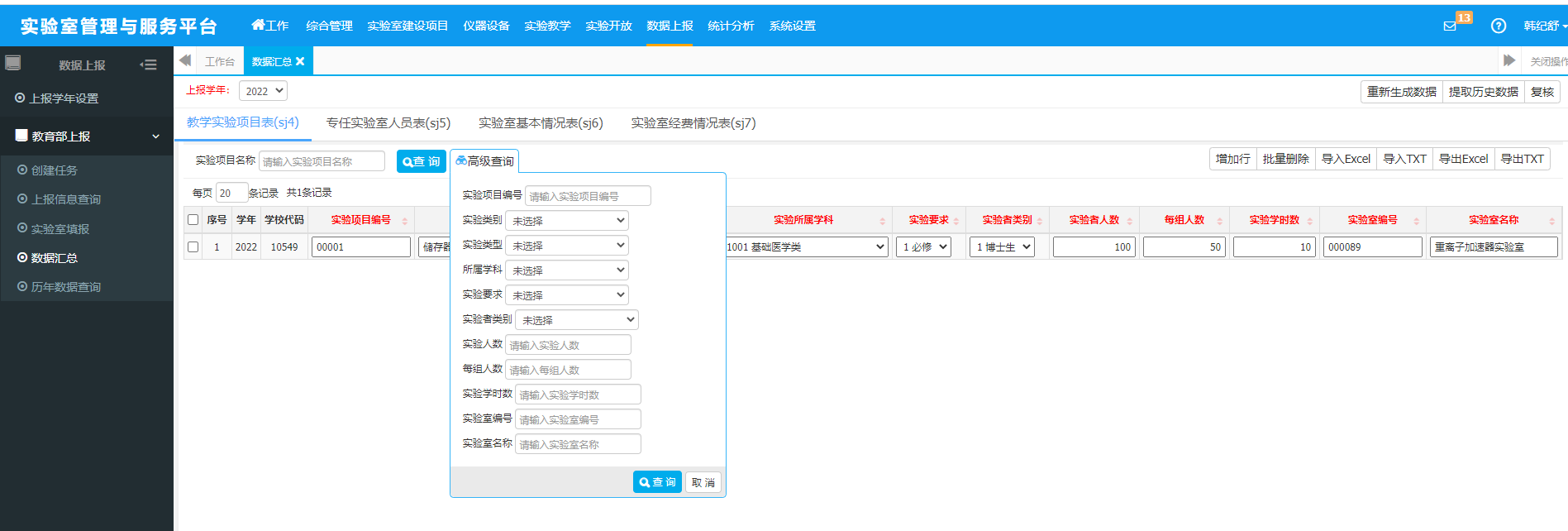1568x531 pixels.
Task: Open the 实验教学 top menu
Action: click(x=547, y=26)
